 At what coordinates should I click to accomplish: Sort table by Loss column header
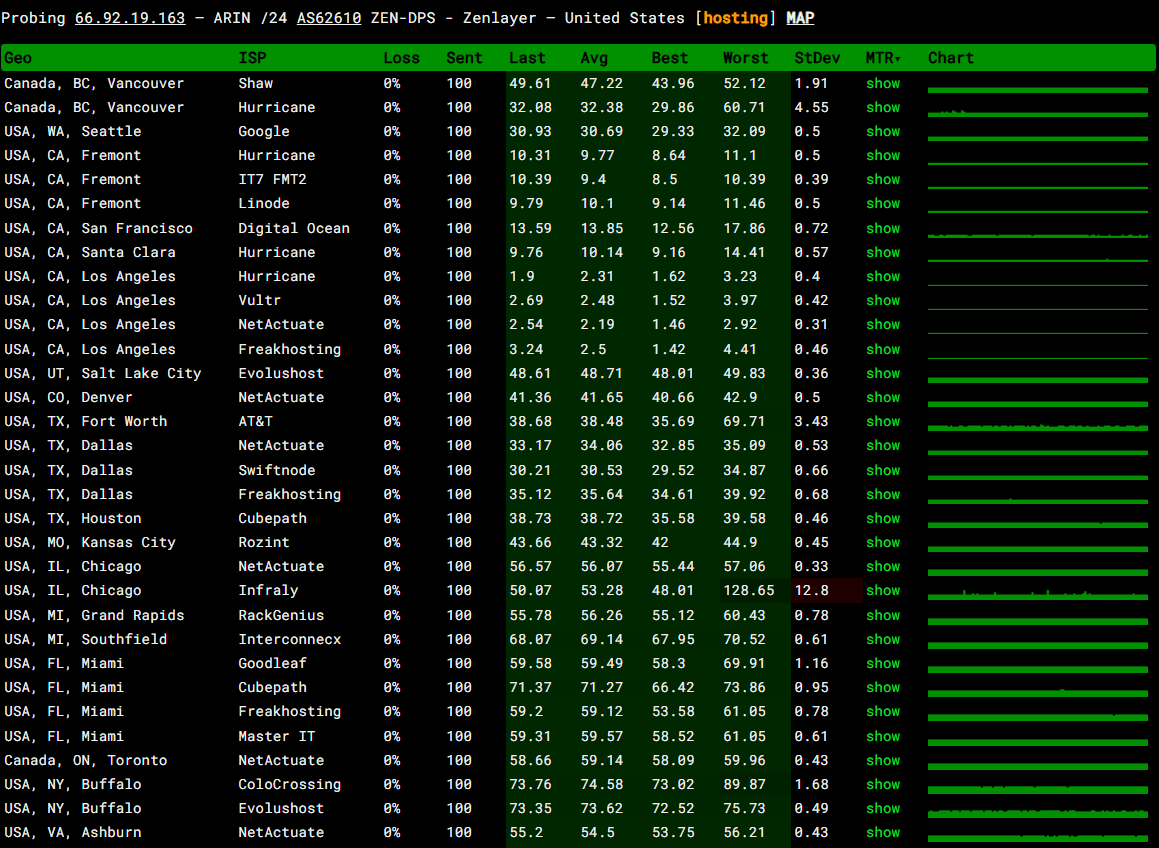401,58
